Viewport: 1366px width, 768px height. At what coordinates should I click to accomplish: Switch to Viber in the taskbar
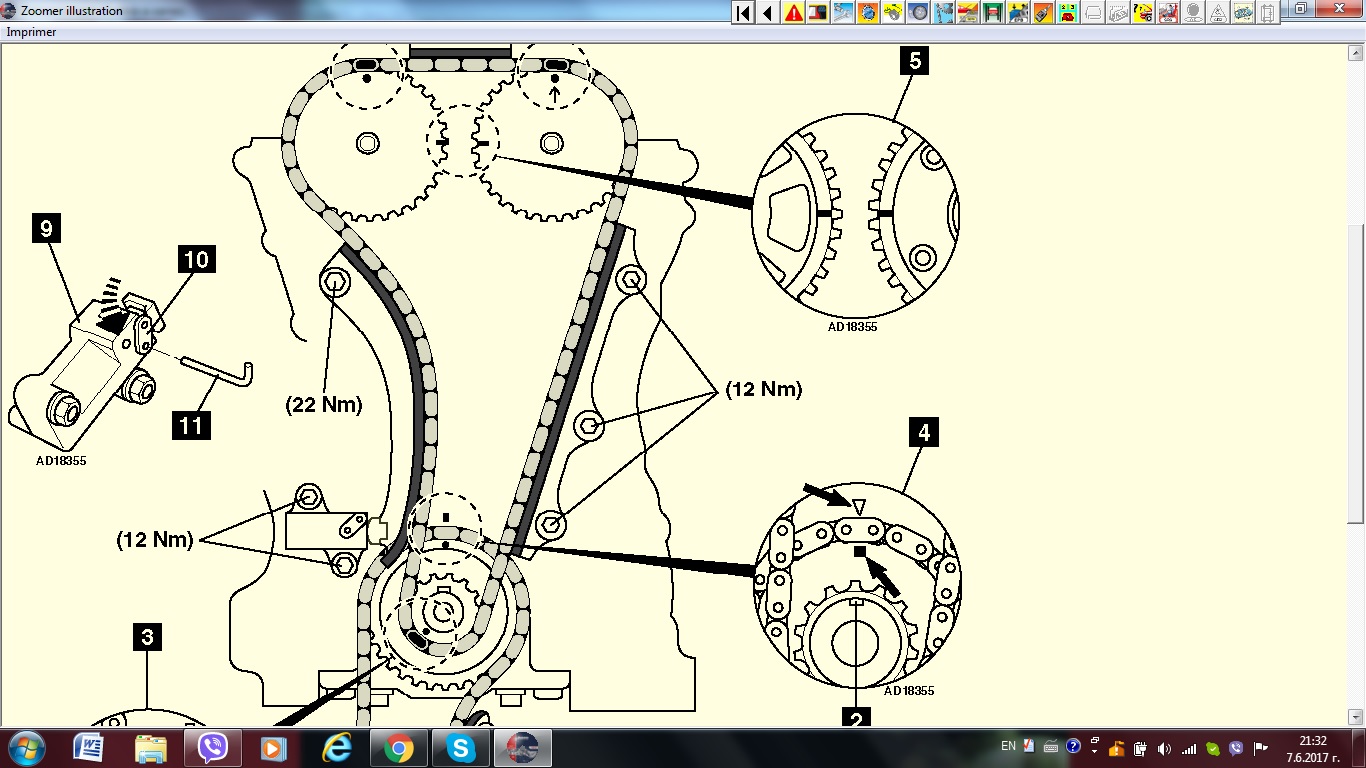pos(213,748)
